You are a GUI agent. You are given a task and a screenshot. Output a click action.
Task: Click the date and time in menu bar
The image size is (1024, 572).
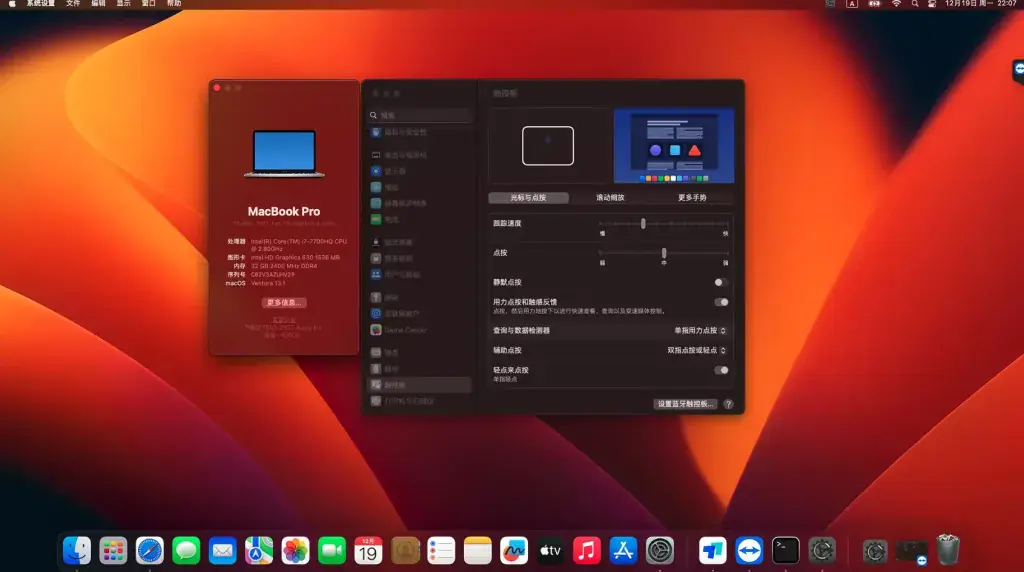[x=981, y=3]
